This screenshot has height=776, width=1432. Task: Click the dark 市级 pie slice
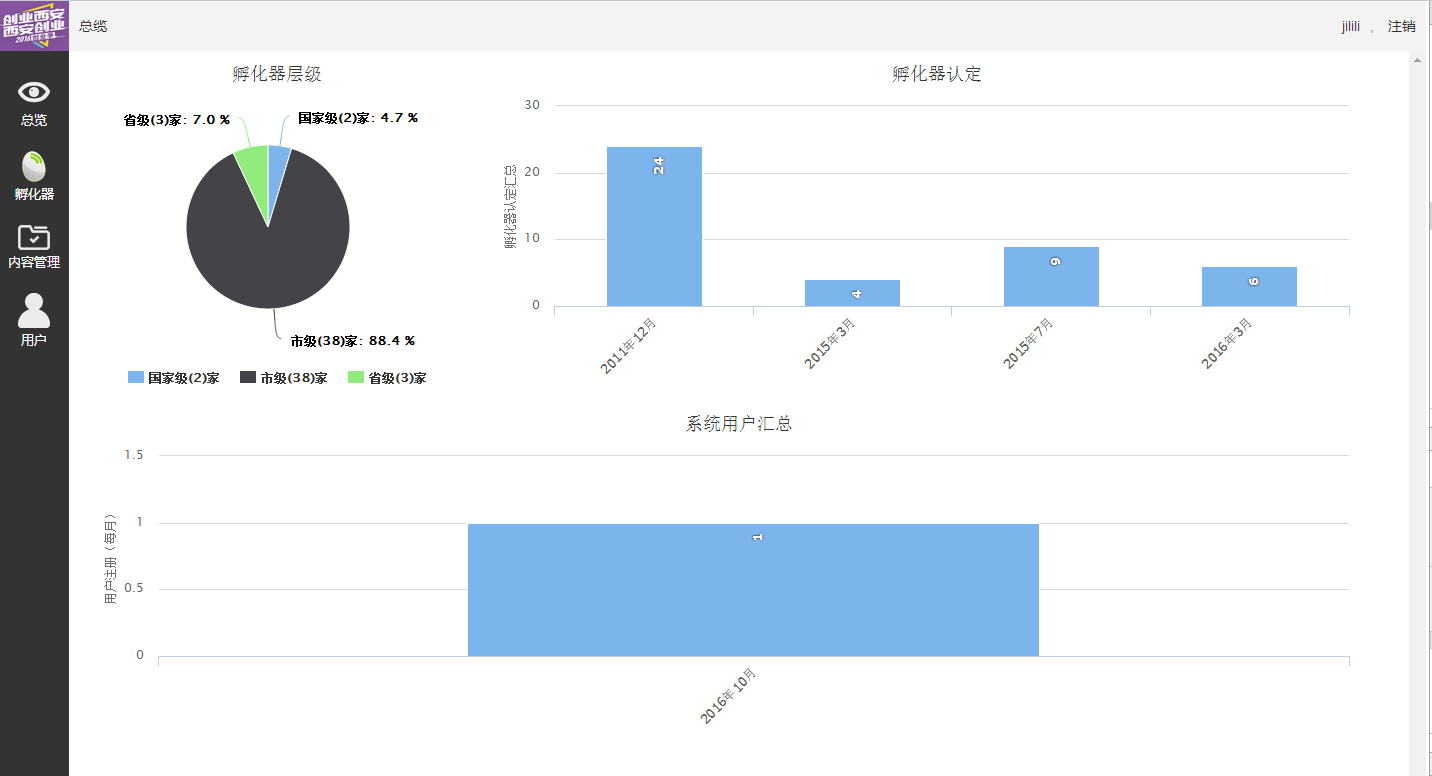coord(268,250)
